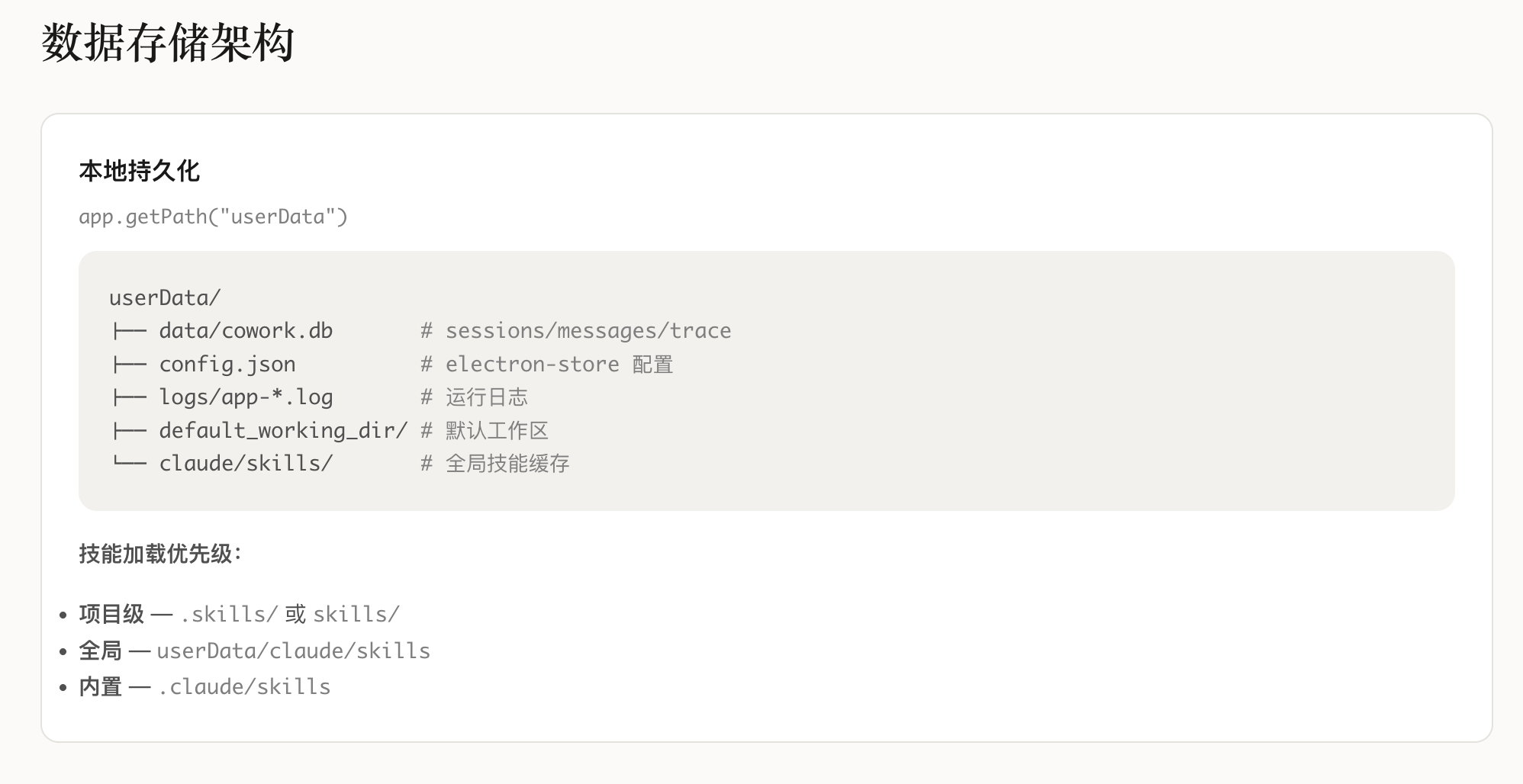This screenshot has width=1523, height=784.
Task: Click the userData/claude/skills inline path
Action: [x=293, y=651]
